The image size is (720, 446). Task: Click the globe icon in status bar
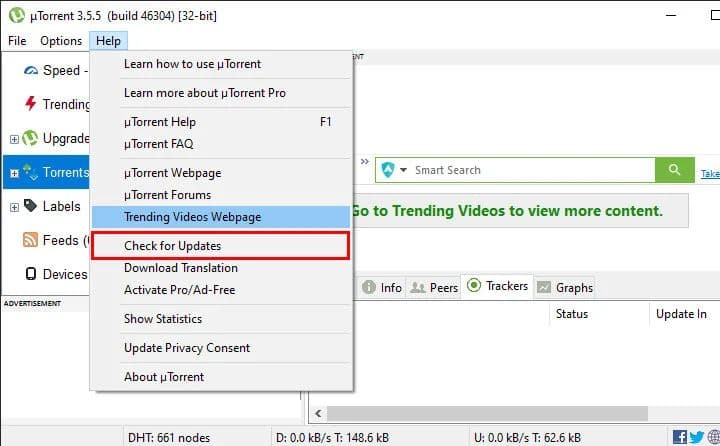point(714,437)
